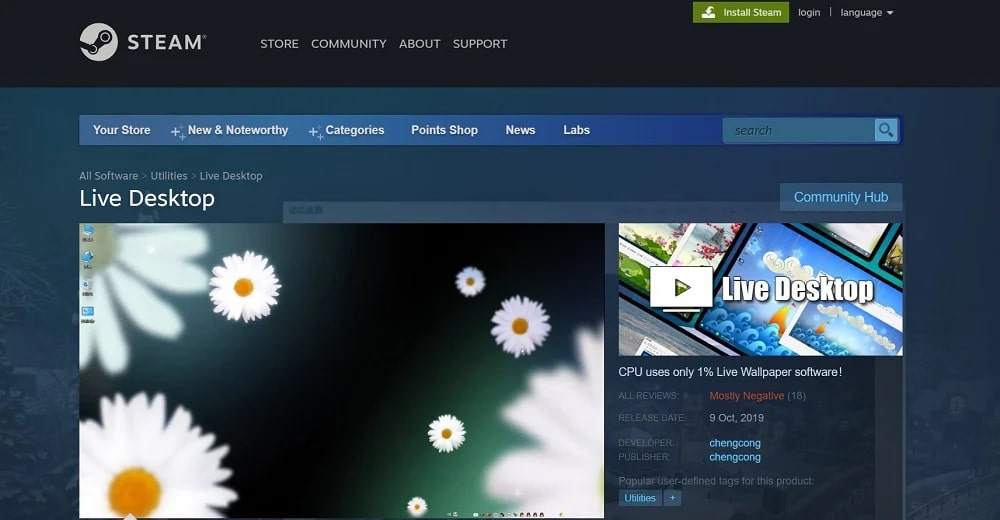Screen dimensions: 1000x520
Task: Click the All Software breadcrumb
Action: pos(108,175)
